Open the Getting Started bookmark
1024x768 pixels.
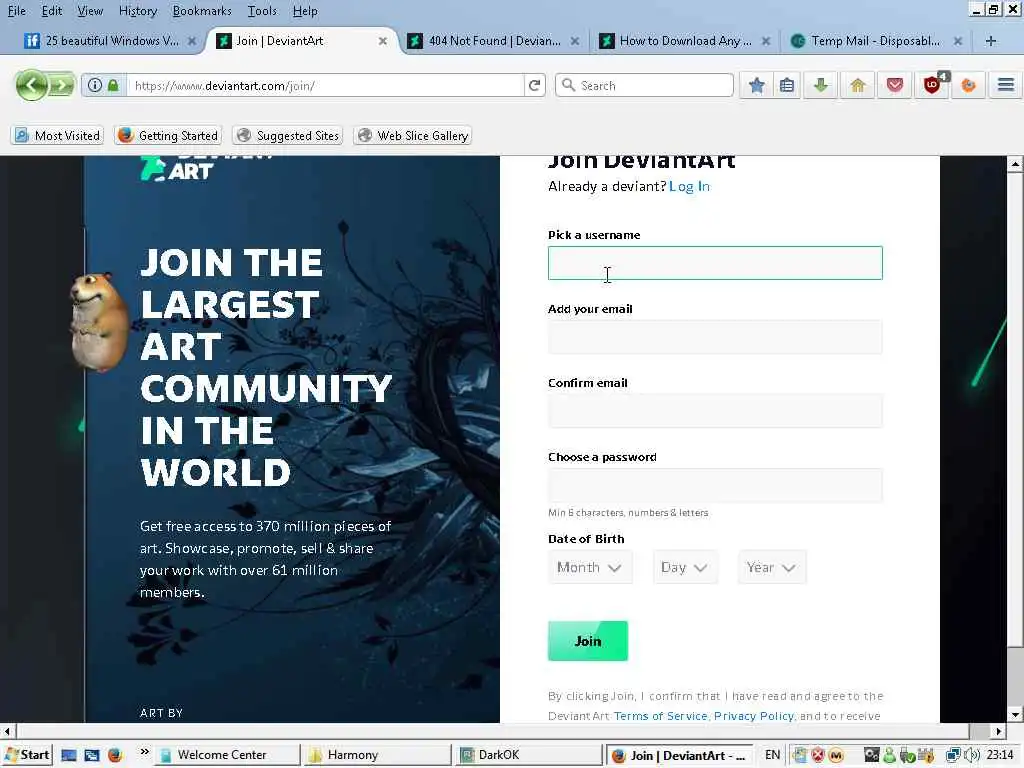(x=168, y=135)
